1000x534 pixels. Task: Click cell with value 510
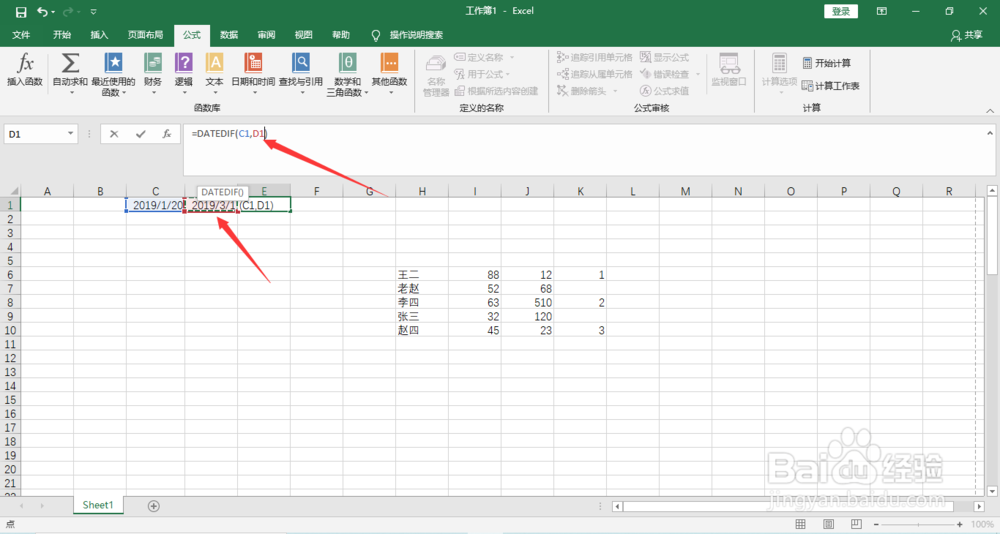(527, 302)
